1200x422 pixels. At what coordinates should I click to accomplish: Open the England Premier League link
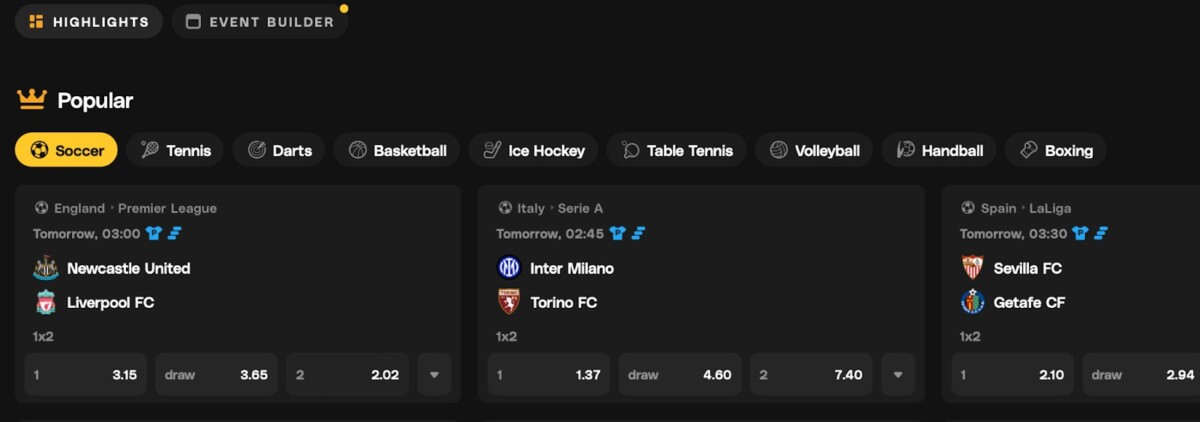135,208
